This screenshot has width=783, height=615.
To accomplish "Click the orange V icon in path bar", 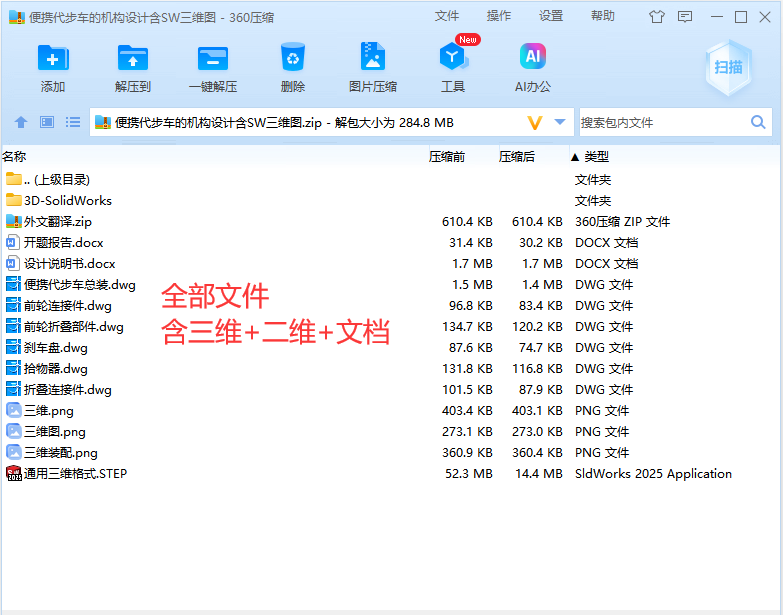I will coord(535,123).
